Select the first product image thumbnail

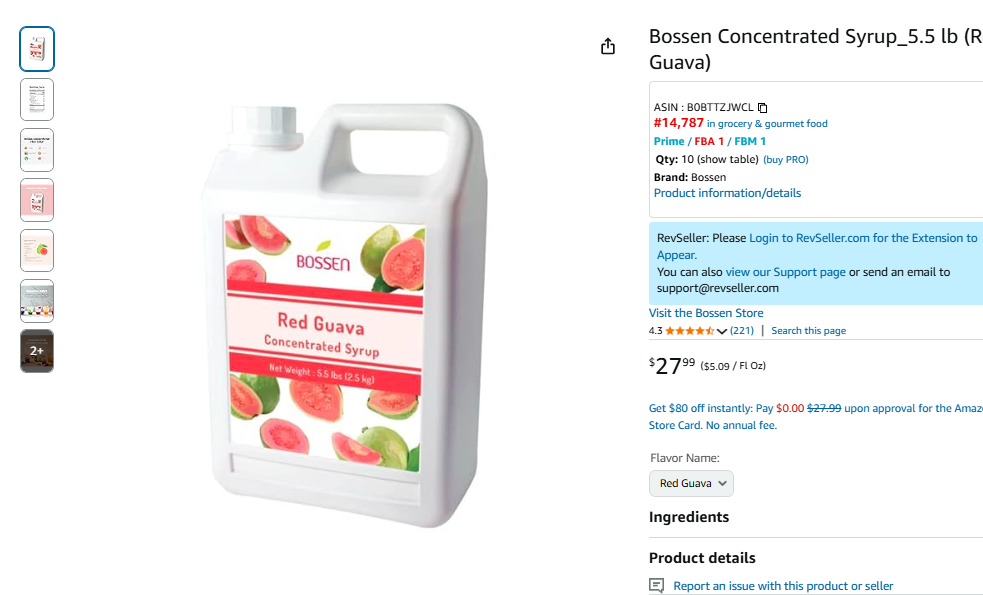[x=37, y=49]
